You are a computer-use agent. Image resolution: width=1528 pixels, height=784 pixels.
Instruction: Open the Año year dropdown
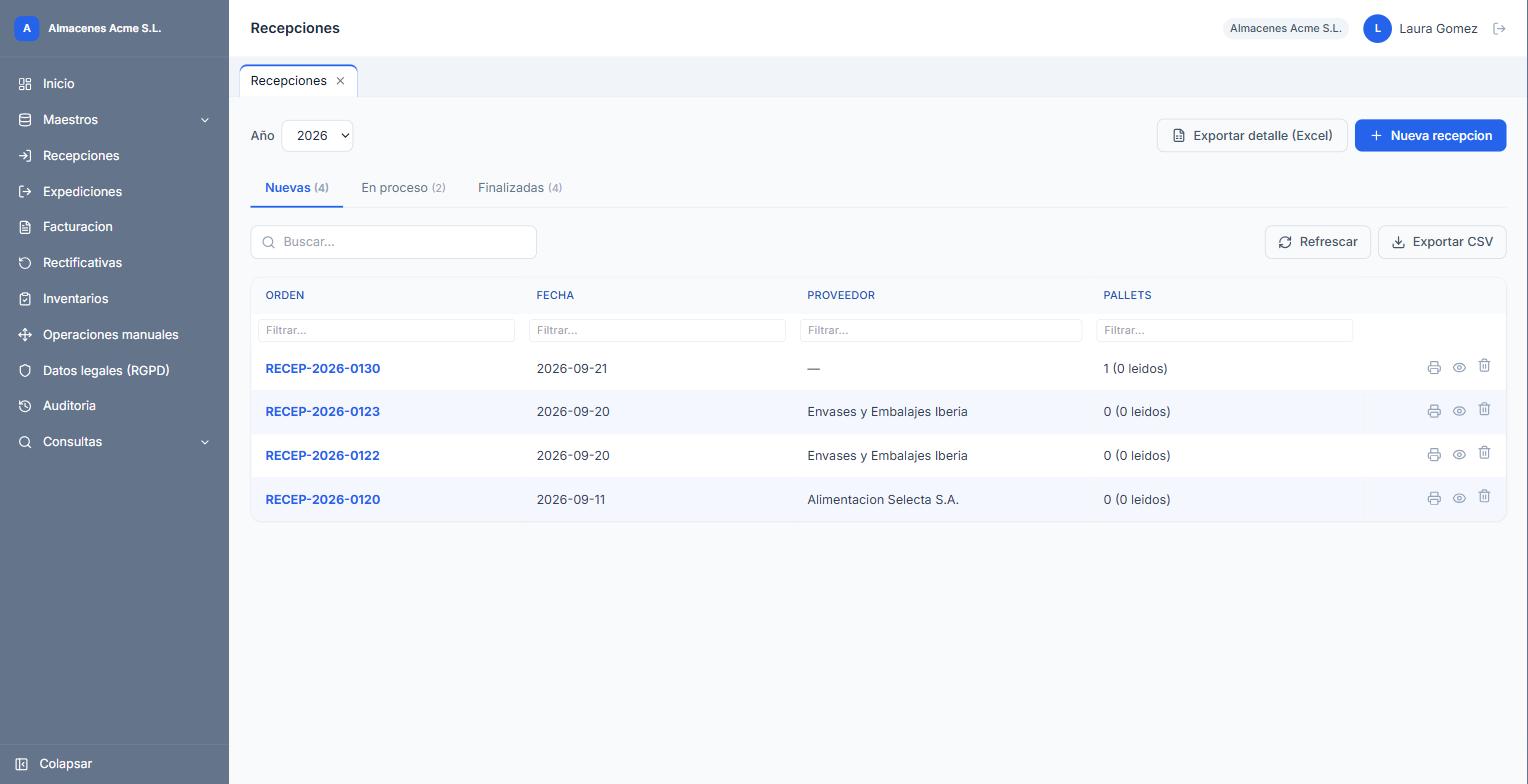pyautogui.click(x=317, y=136)
